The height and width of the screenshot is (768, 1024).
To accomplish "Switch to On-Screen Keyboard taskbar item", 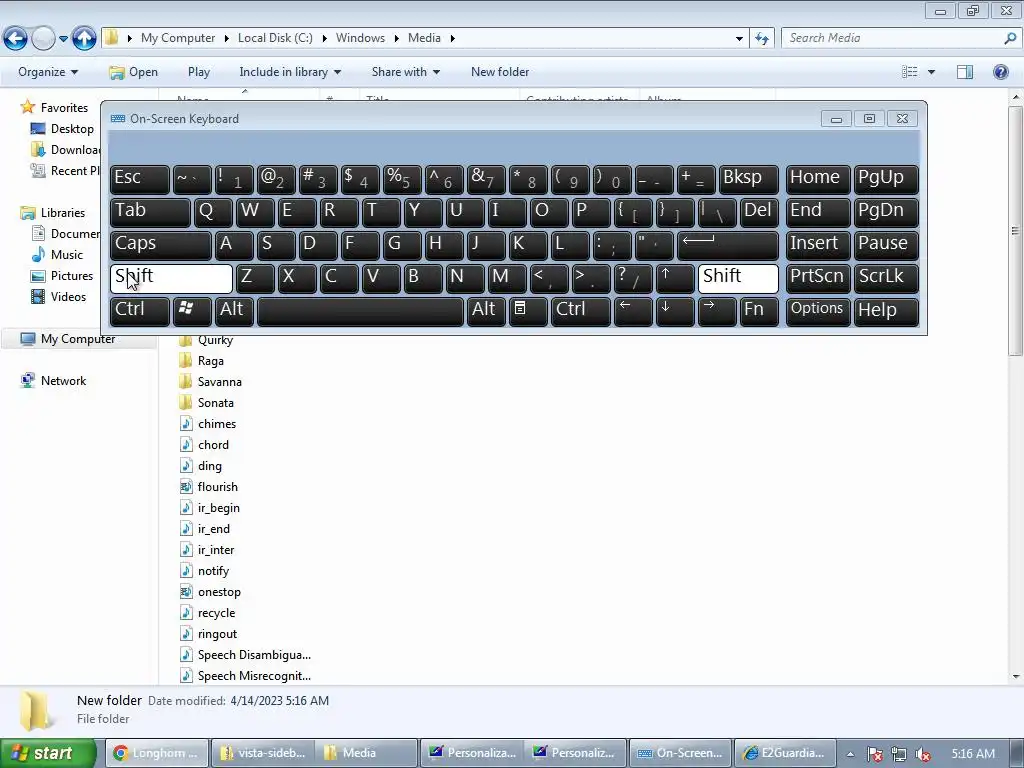I will pyautogui.click(x=680, y=753).
